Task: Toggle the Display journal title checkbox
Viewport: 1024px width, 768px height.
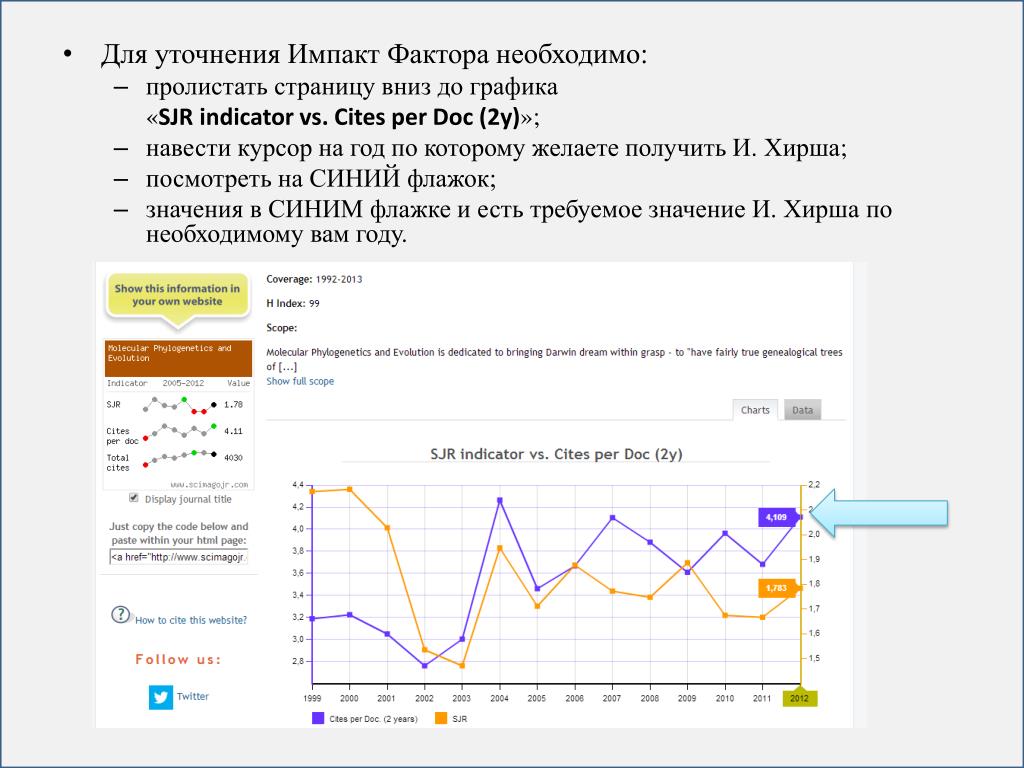Action: click(134, 498)
